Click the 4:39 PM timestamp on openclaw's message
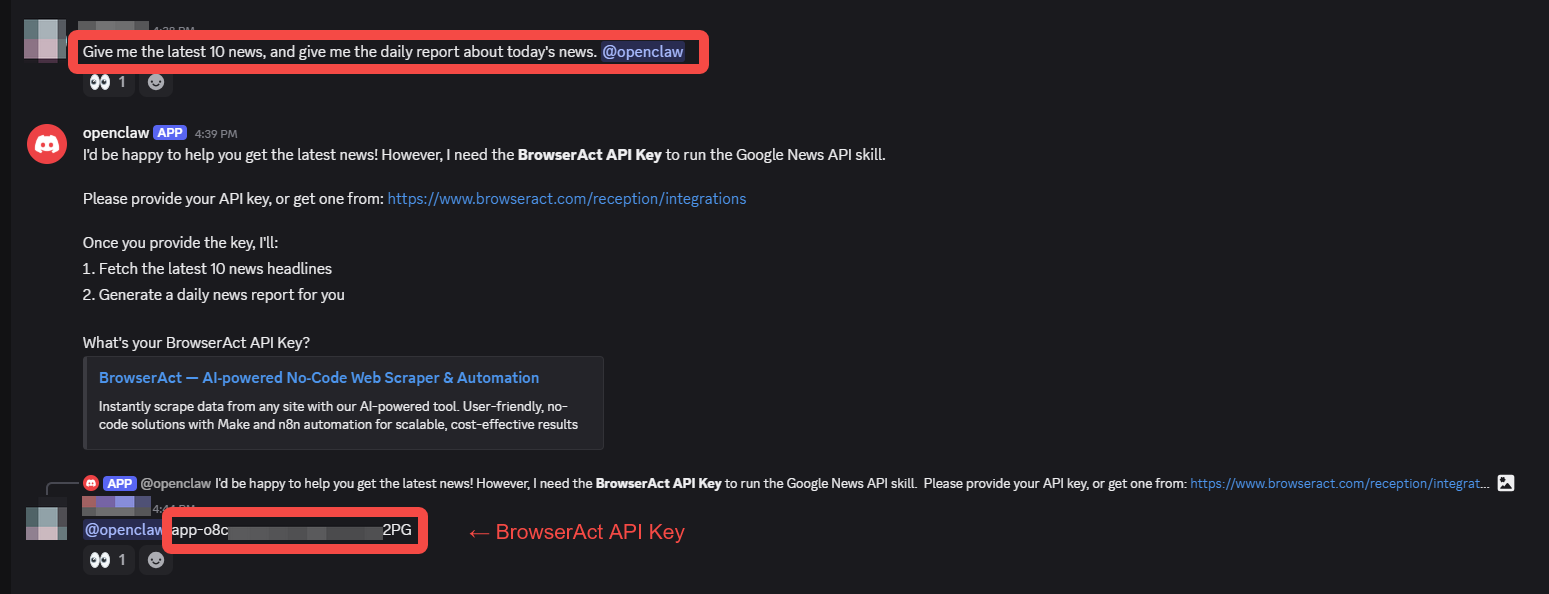The width and height of the screenshot is (1549, 594). (216, 133)
